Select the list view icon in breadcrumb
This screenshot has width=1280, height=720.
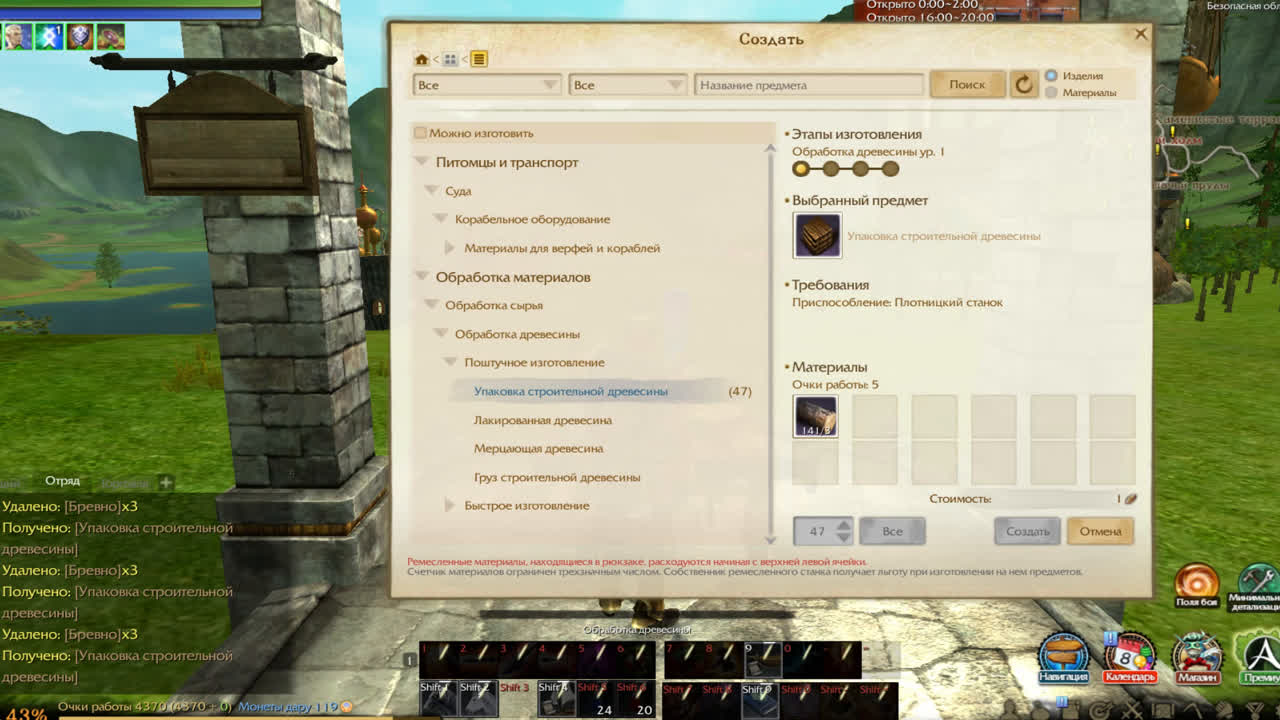pyautogui.click(x=479, y=59)
